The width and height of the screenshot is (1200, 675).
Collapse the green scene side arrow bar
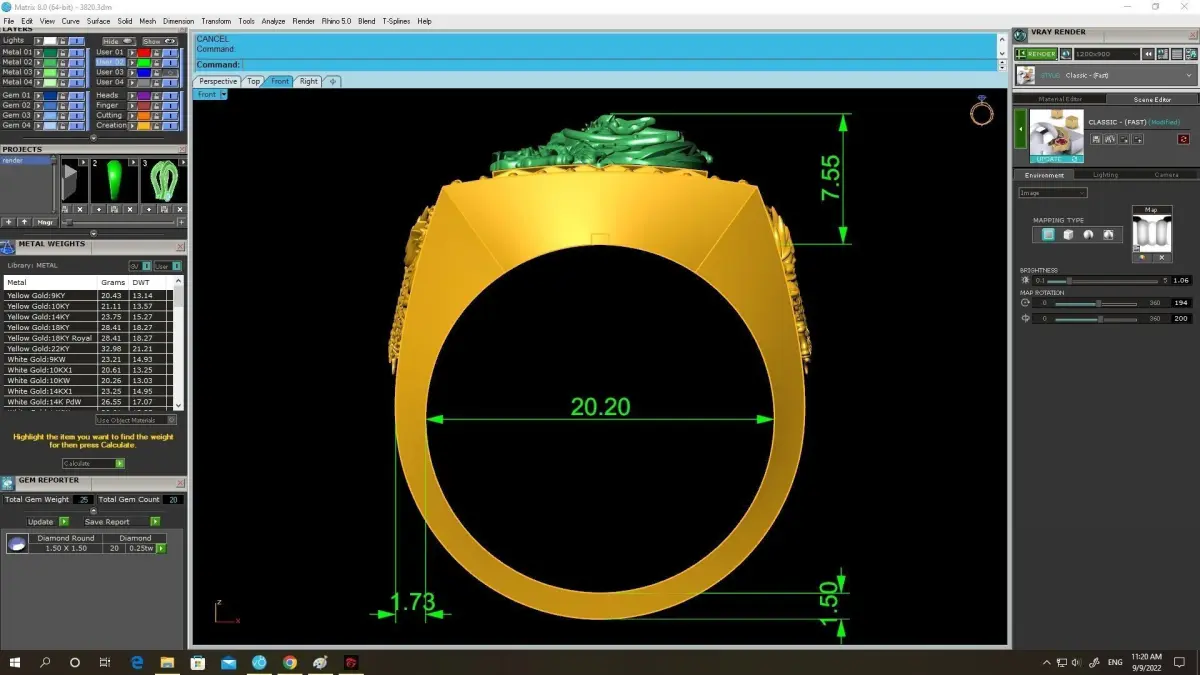pos(1021,129)
